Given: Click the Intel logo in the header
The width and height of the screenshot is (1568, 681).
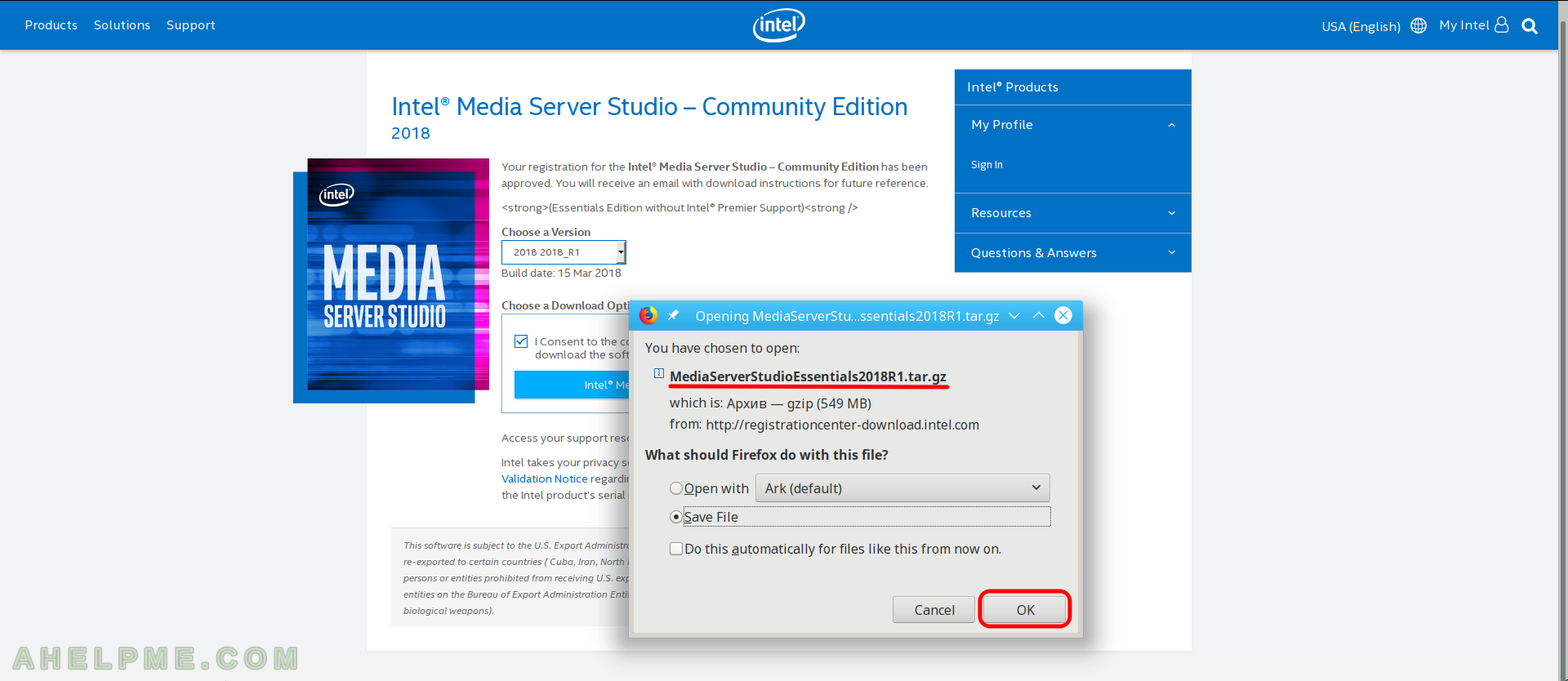Looking at the screenshot, I should point(778,25).
